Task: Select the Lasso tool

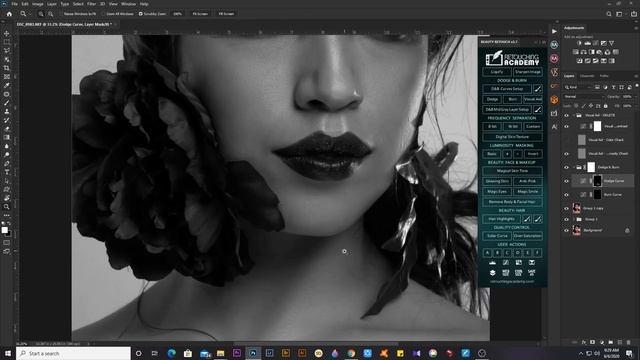Action: pyautogui.click(x=7, y=51)
